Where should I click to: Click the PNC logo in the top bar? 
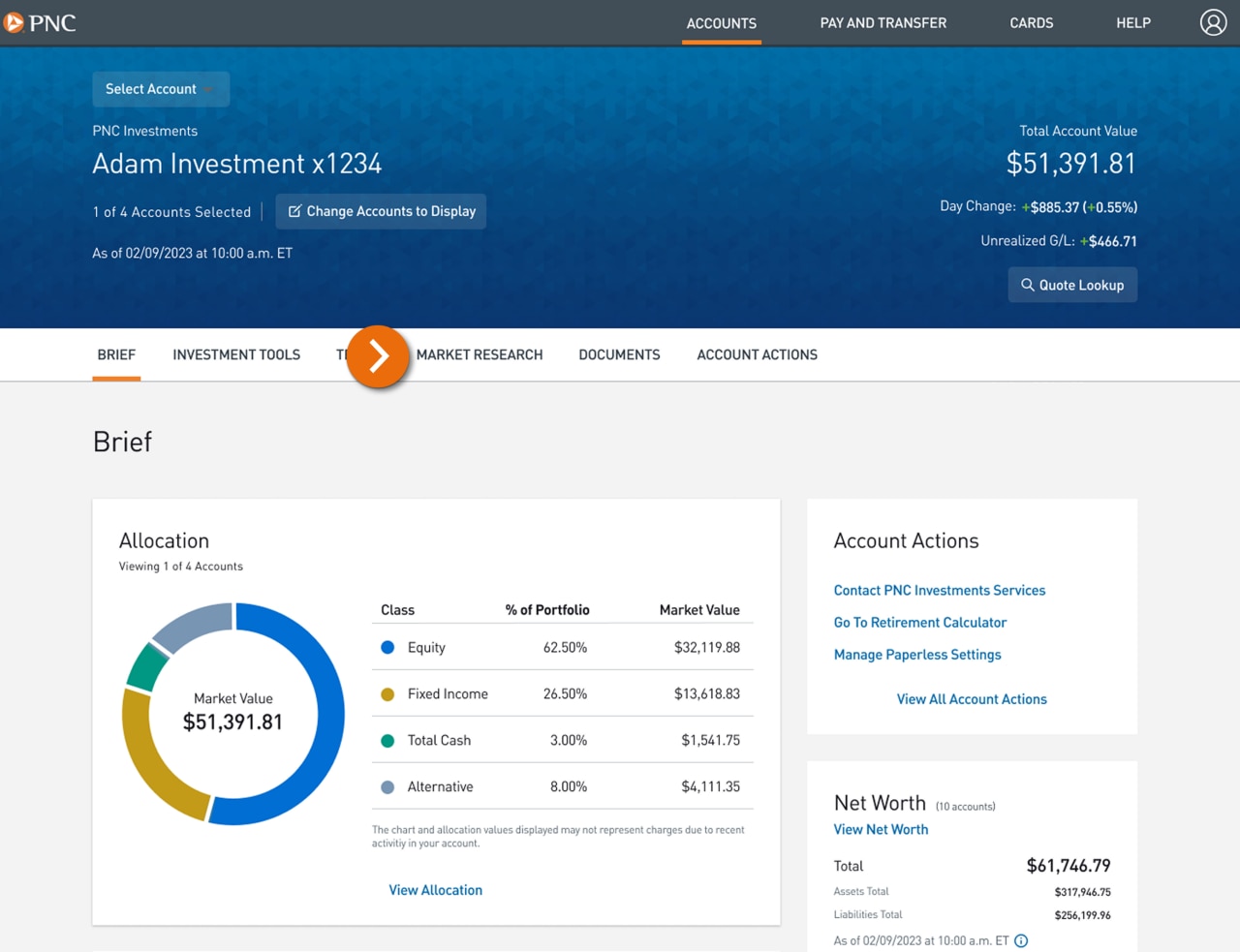tap(41, 22)
